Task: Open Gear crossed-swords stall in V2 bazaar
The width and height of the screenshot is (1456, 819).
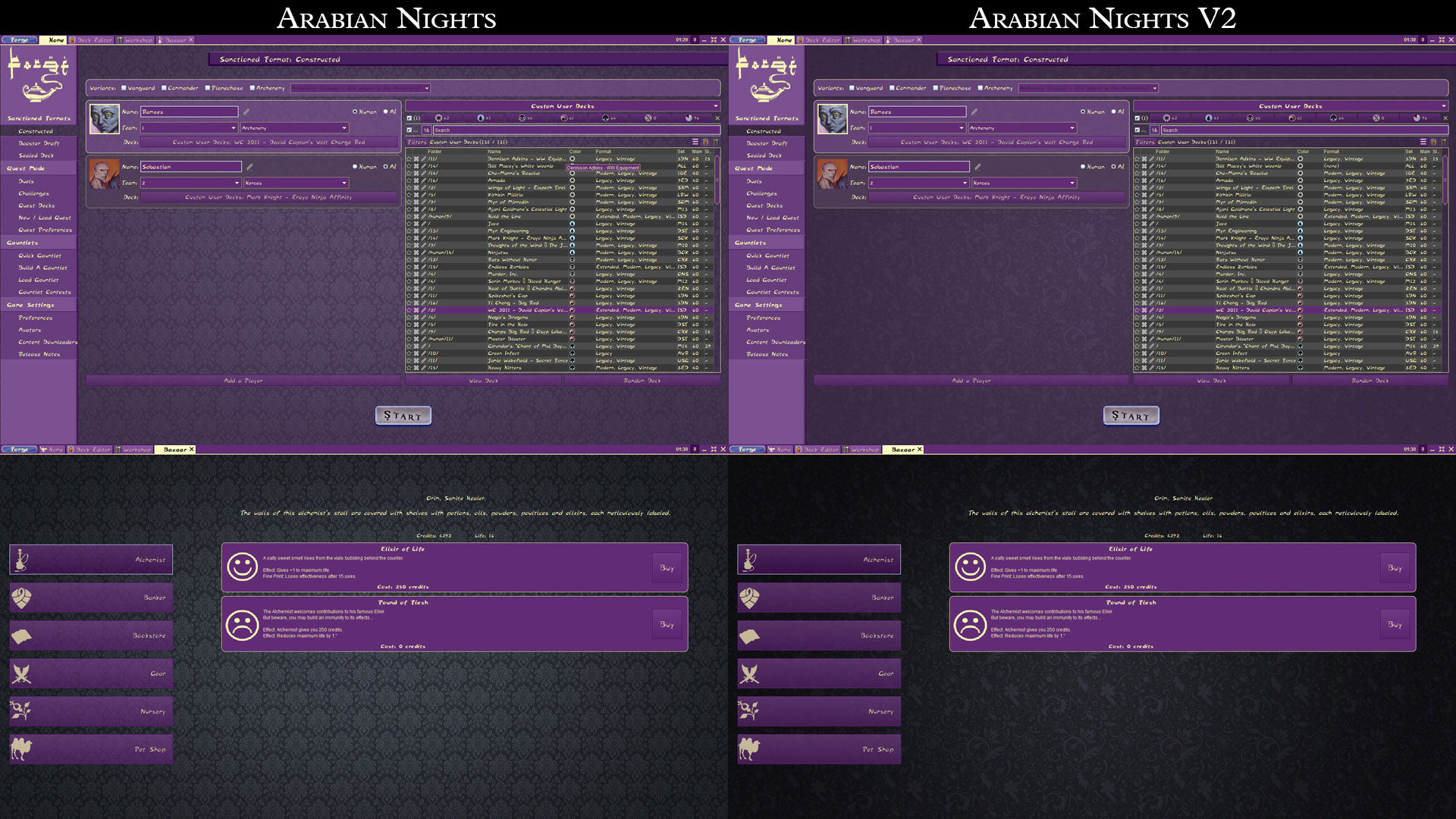Action: tap(819, 673)
